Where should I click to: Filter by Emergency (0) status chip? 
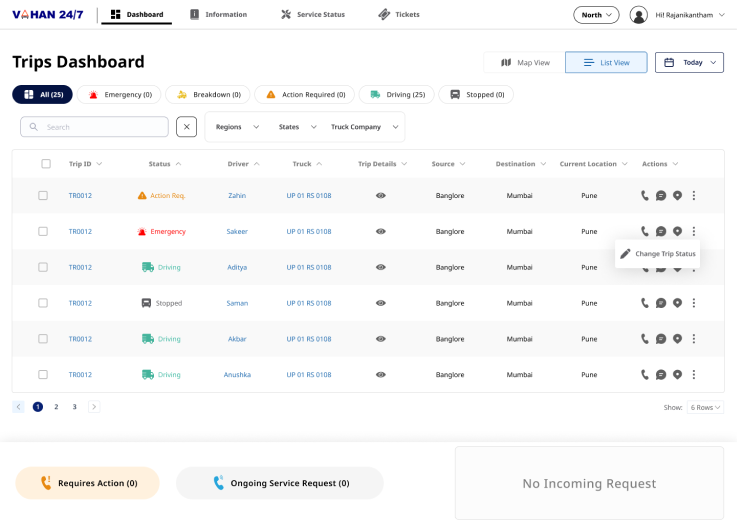pos(121,95)
